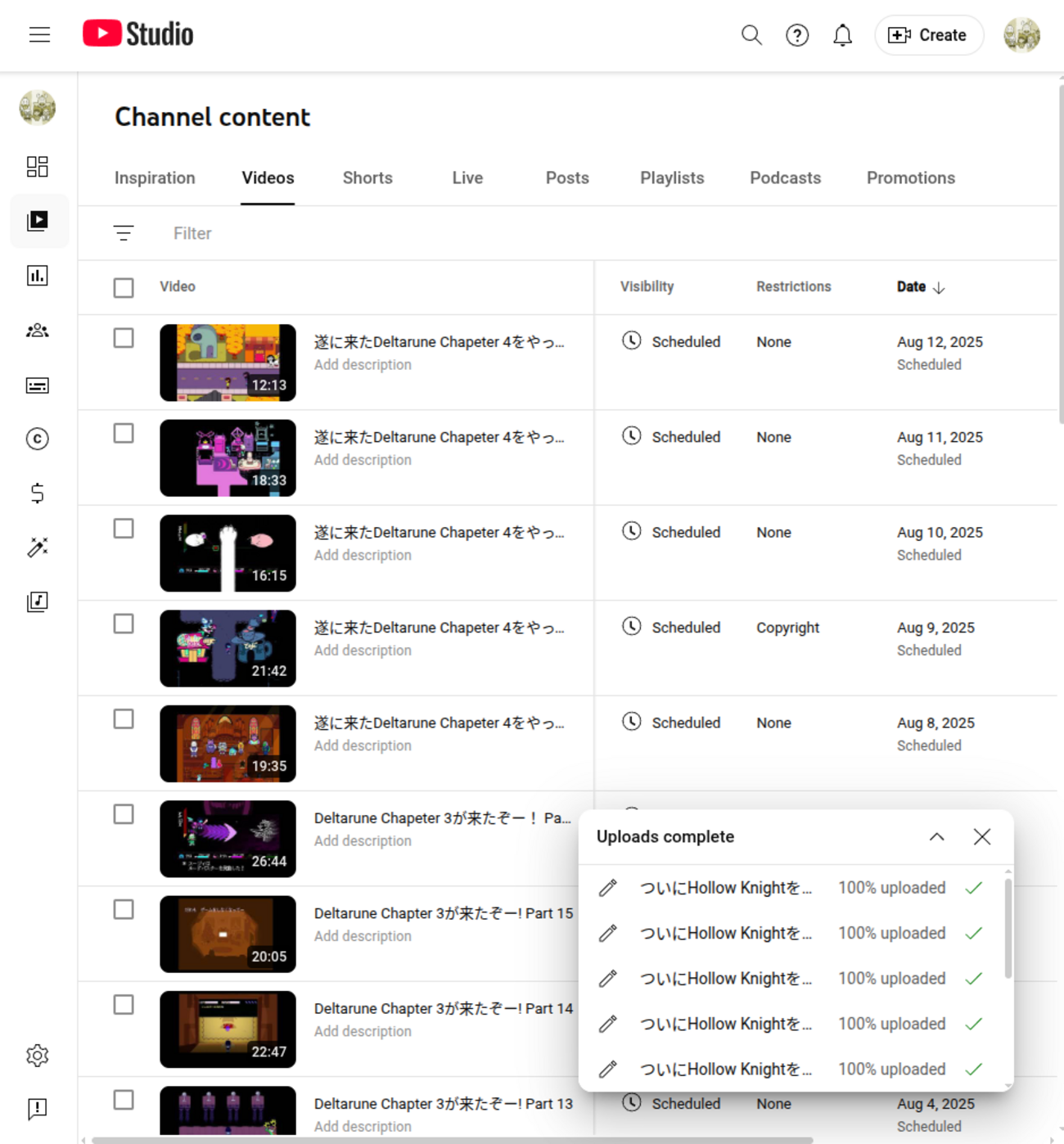Open the Copyright restriction on the Aug 9 video
The height and width of the screenshot is (1144, 1064).
(787, 628)
